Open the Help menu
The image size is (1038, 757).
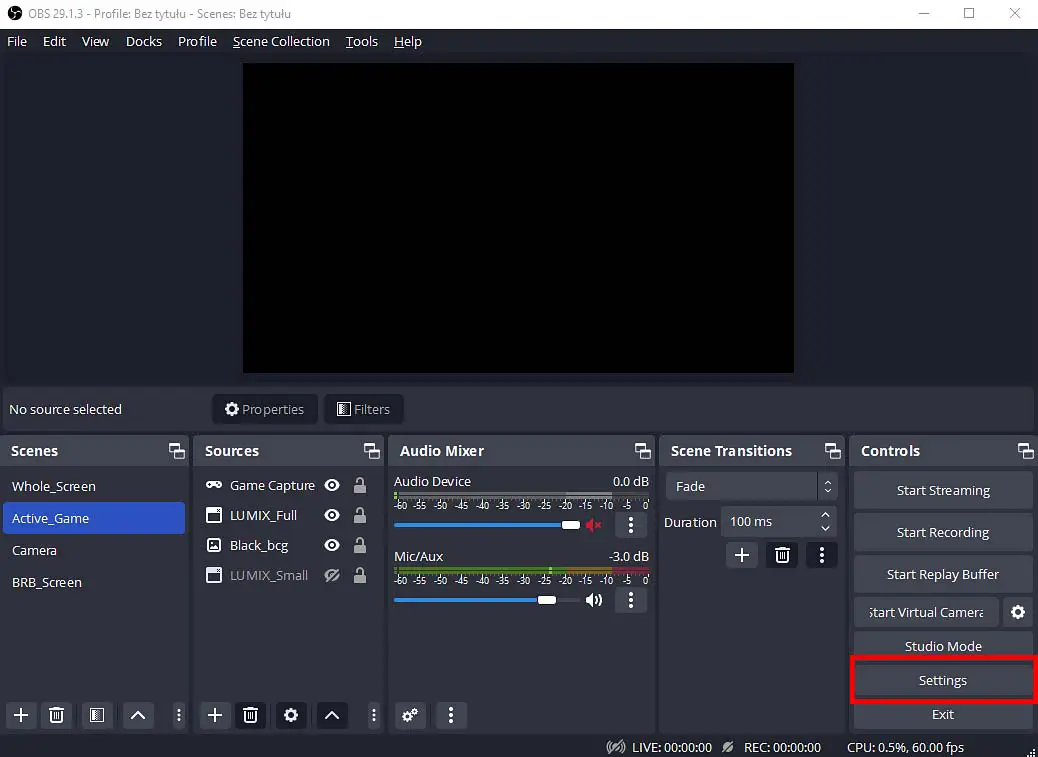(x=408, y=42)
